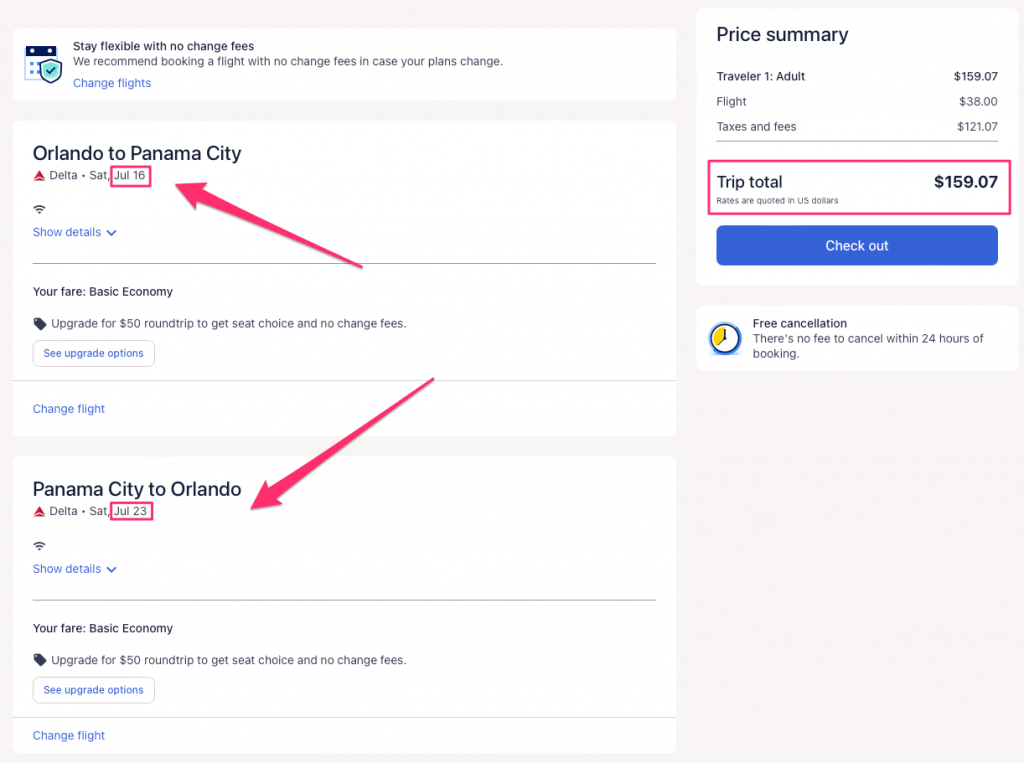
Task: Click the calendar shield flexible booking icon
Action: [x=43, y=62]
